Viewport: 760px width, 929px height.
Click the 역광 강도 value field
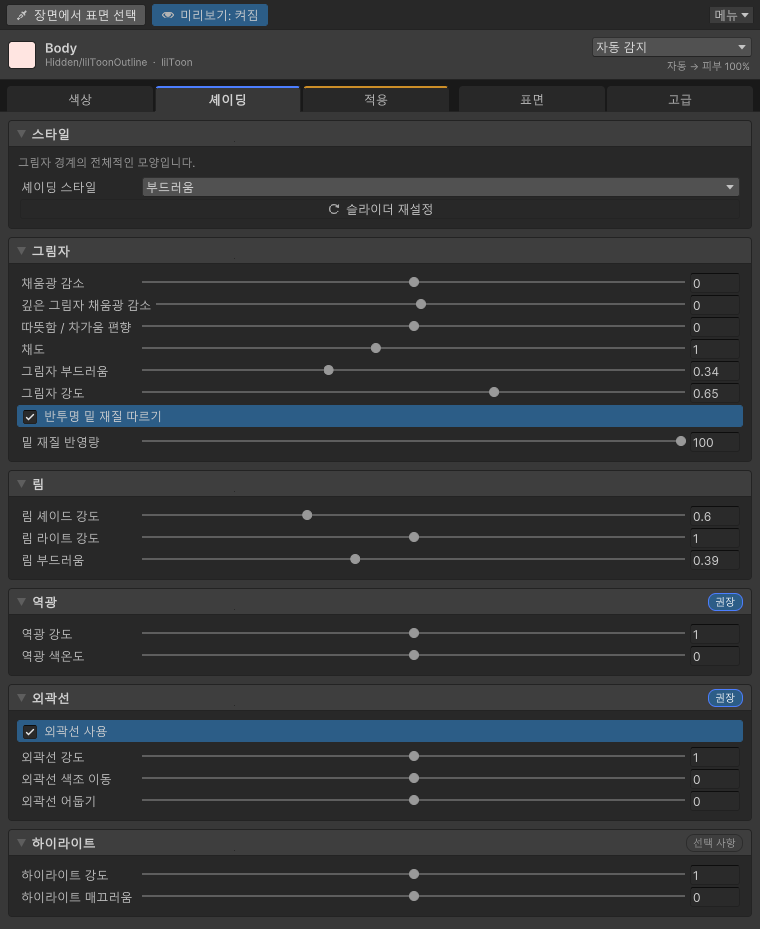(x=715, y=635)
